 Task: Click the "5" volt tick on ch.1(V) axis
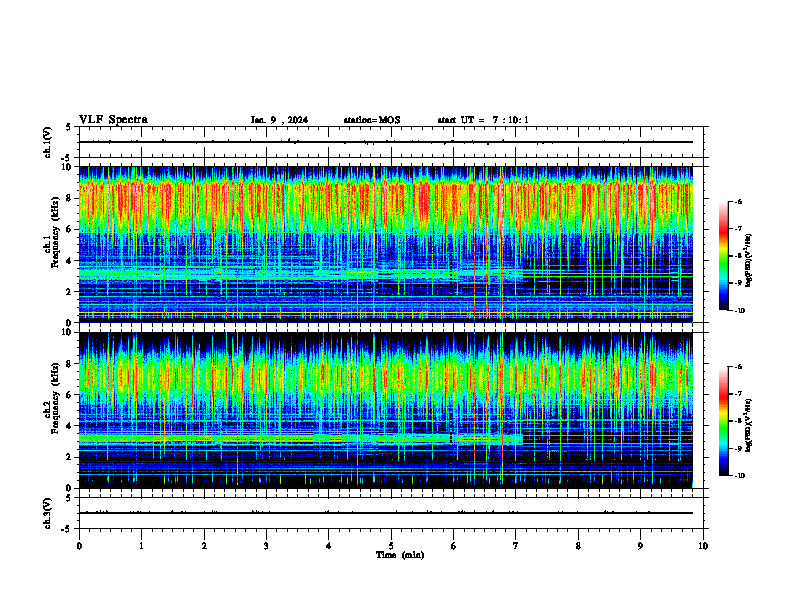[x=68, y=127]
